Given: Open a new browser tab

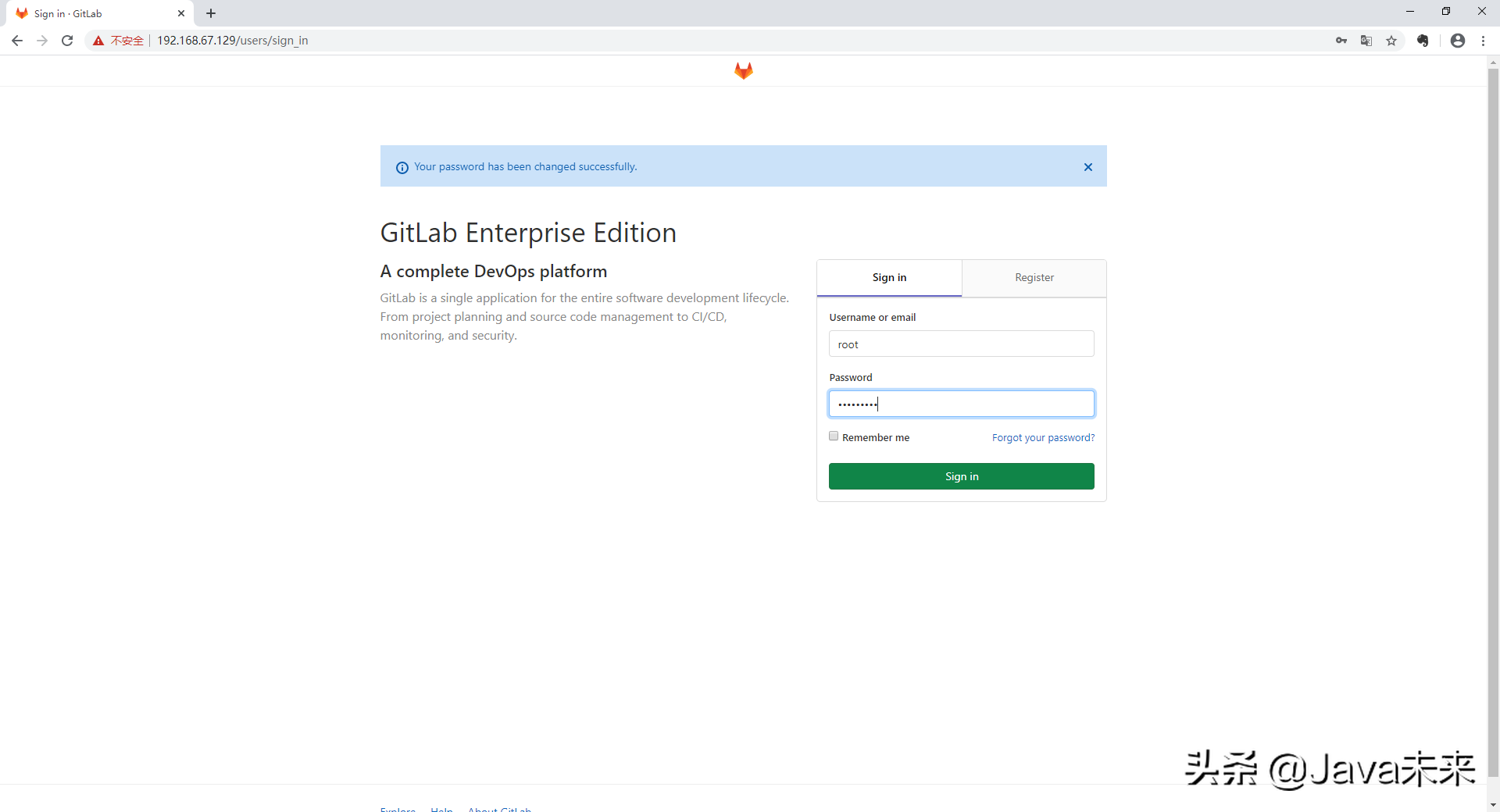Looking at the screenshot, I should click(211, 13).
